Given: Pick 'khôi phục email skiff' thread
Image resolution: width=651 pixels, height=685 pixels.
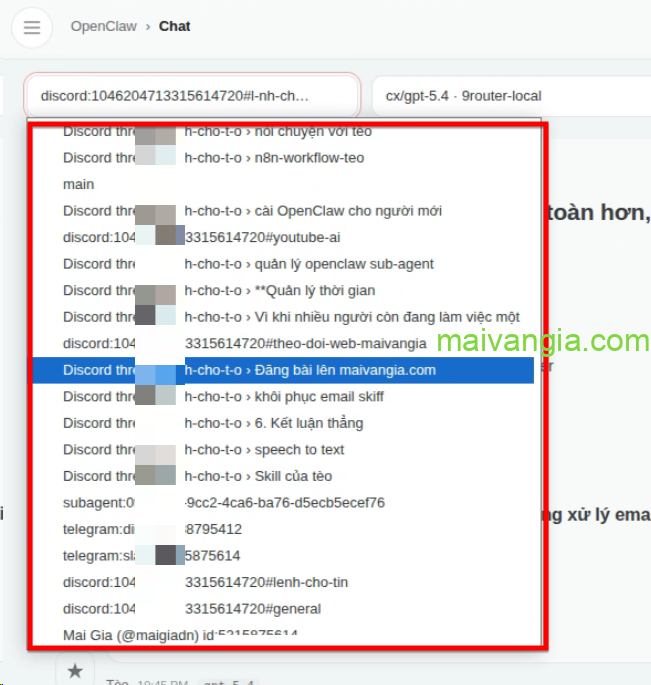Looking at the screenshot, I should pyautogui.click(x=280, y=396).
